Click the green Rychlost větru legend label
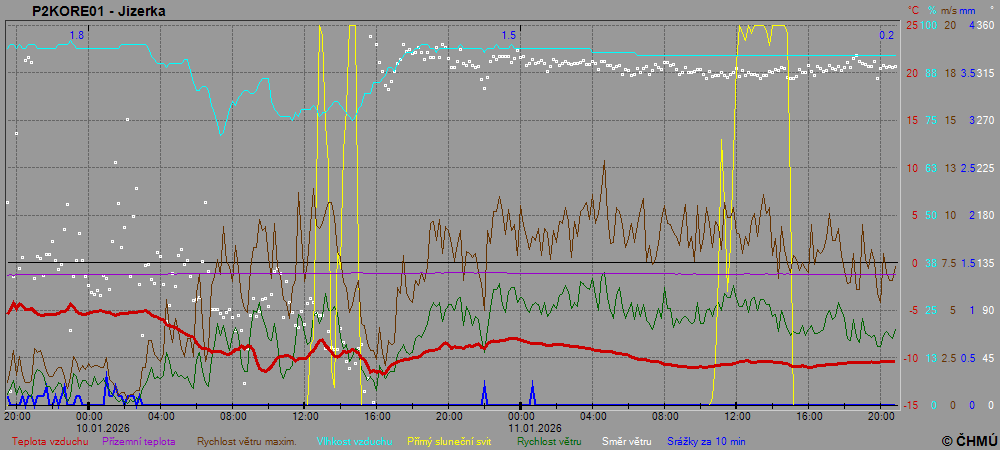 pos(550,440)
